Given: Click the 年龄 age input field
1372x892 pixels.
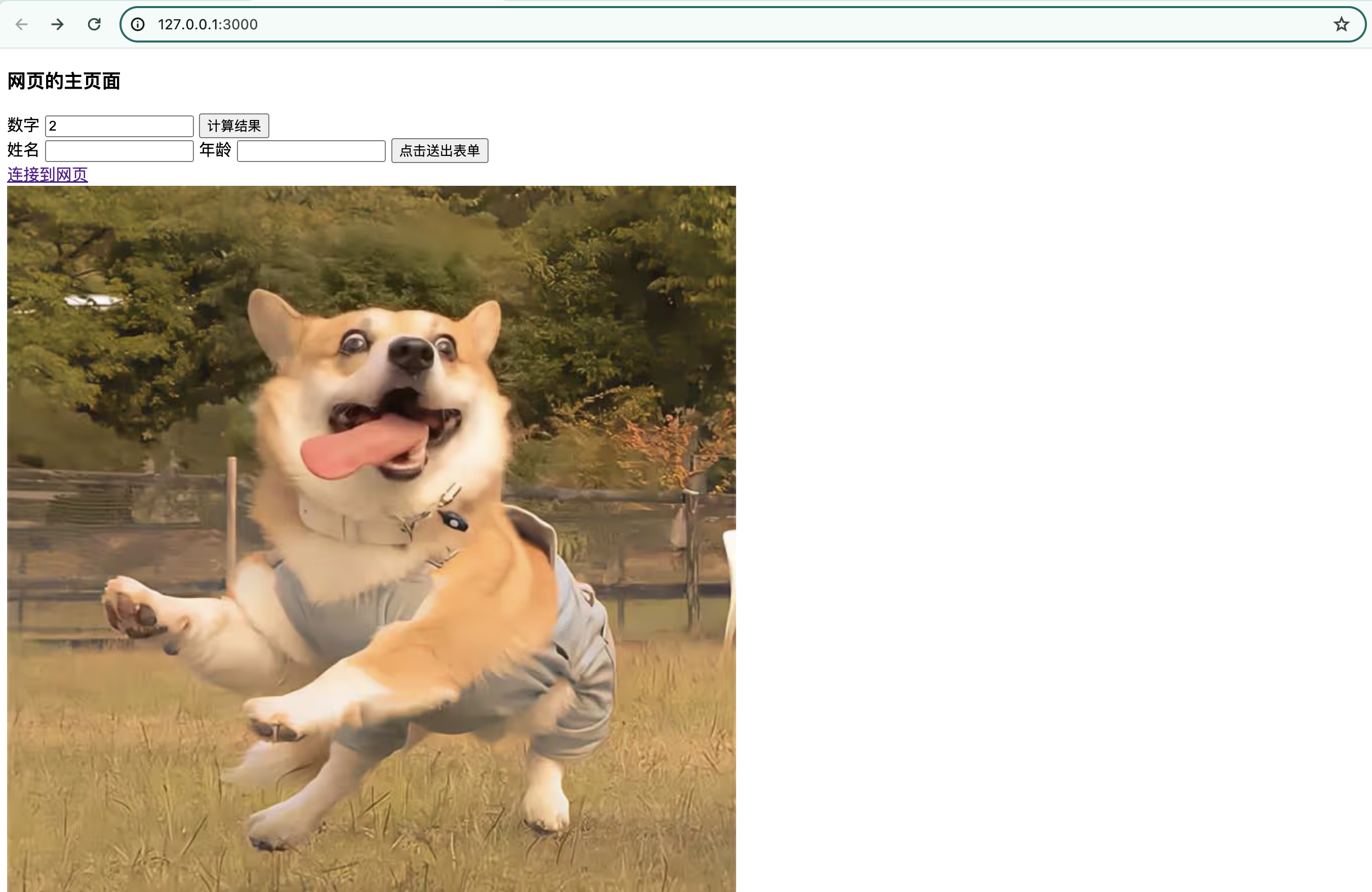Looking at the screenshot, I should (311, 150).
